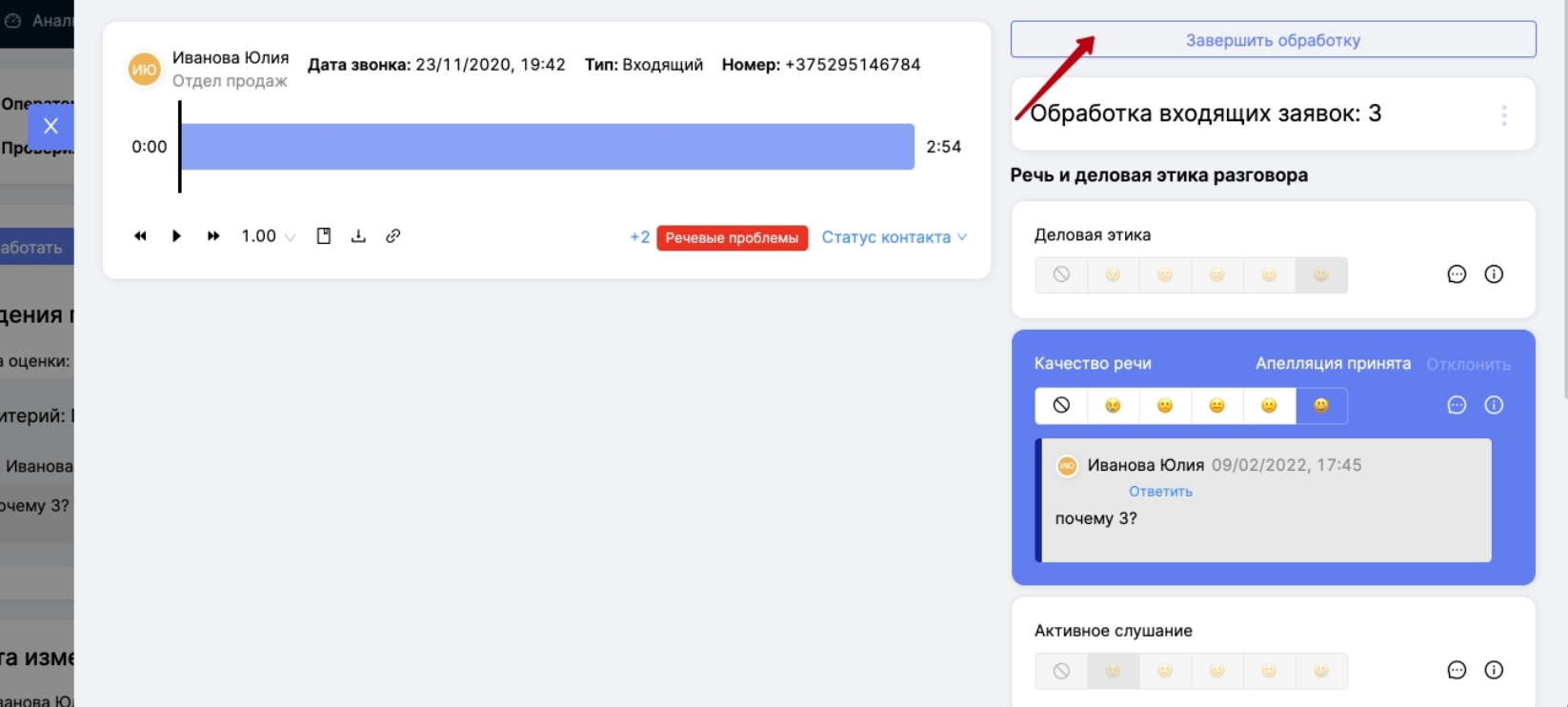Open the three-dot menu for Обработка входящих заявок
The height and width of the screenshot is (707, 1568).
(x=1504, y=115)
